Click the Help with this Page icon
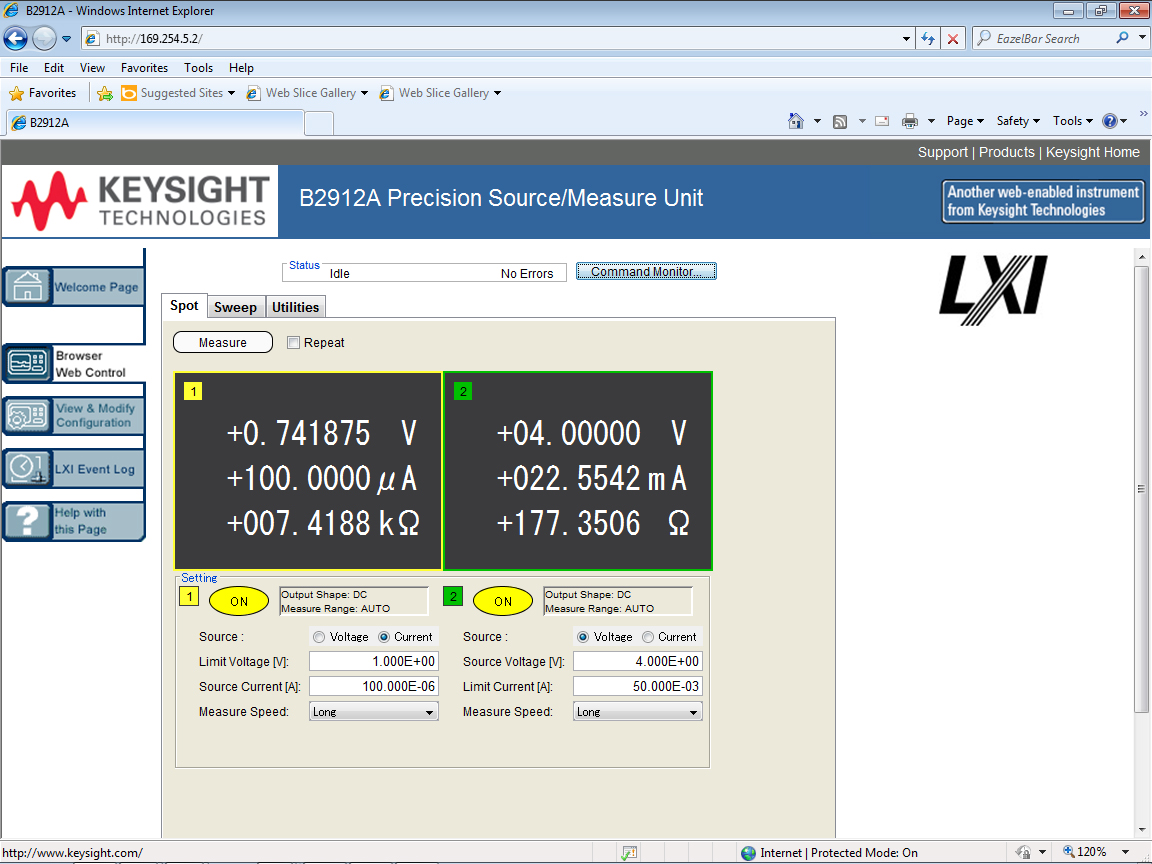Image resolution: width=1152 pixels, height=864 pixels. [x=28, y=520]
